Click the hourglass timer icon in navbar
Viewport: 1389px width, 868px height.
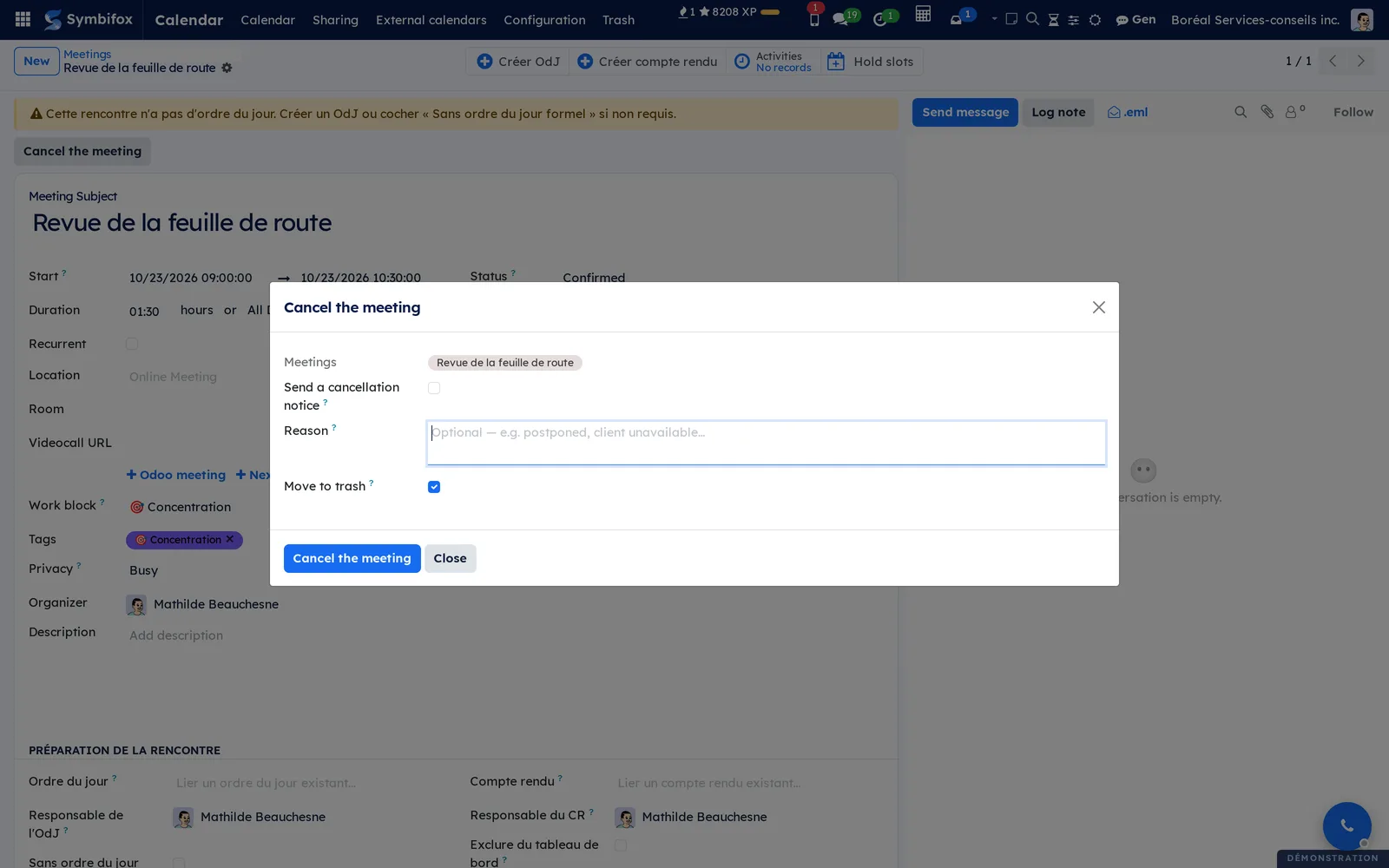[x=1053, y=19]
